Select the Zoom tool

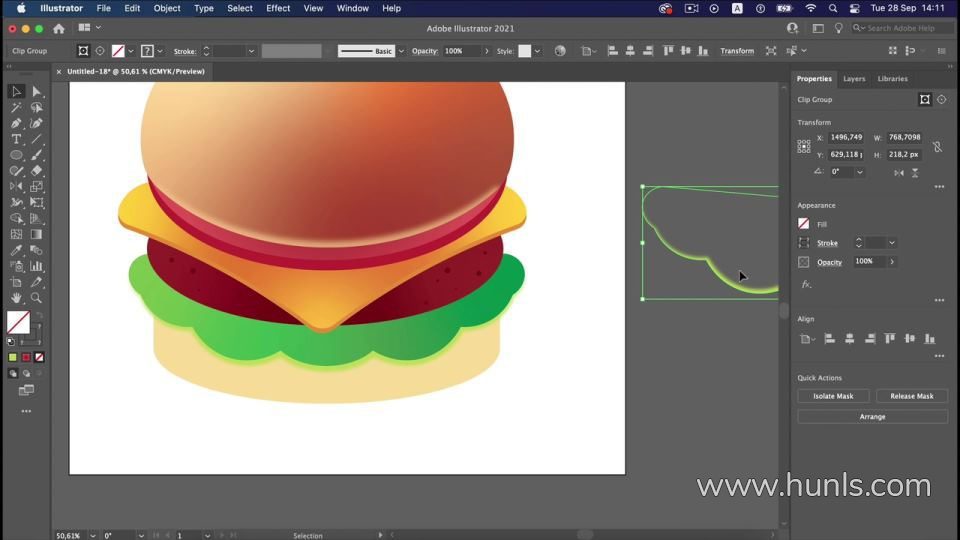37,298
